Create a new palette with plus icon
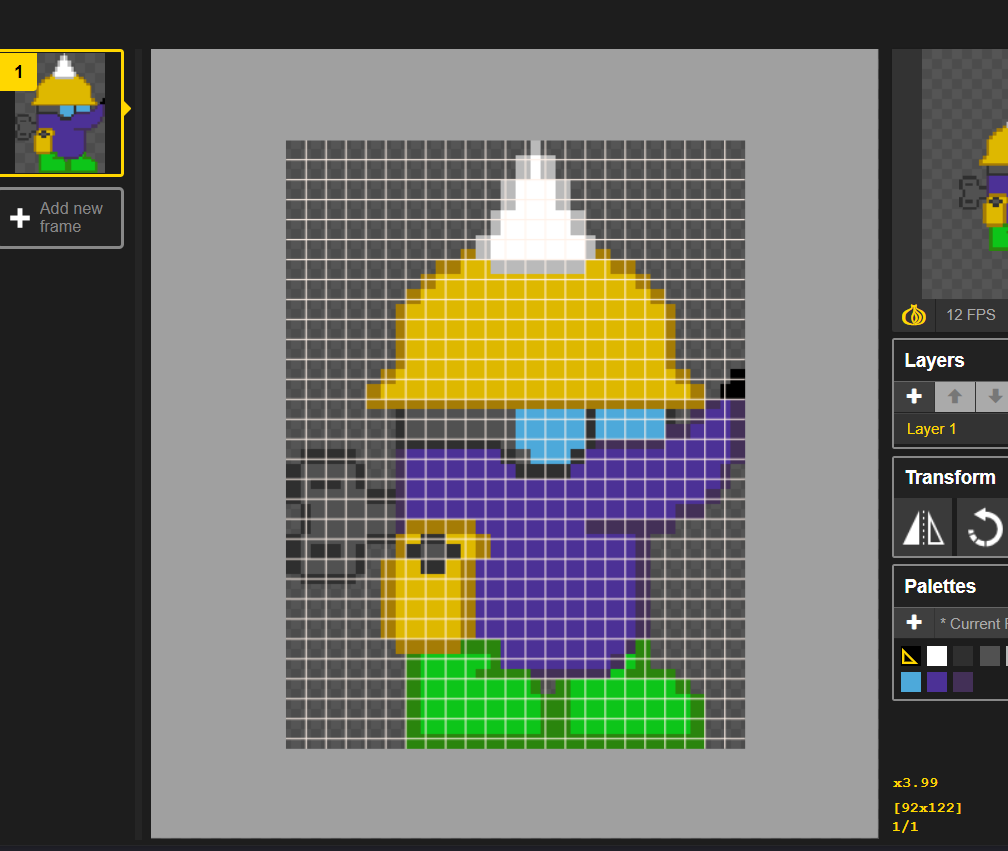This screenshot has width=1008, height=851. tap(914, 623)
